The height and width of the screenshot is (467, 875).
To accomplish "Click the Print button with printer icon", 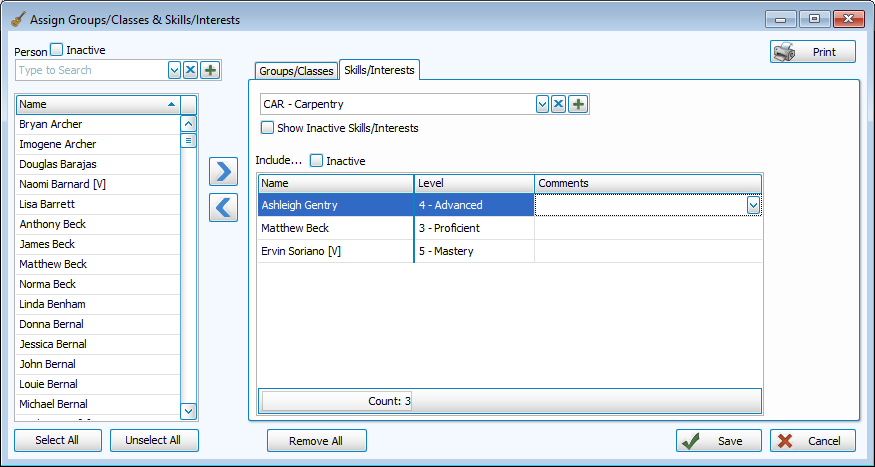I will (812, 52).
